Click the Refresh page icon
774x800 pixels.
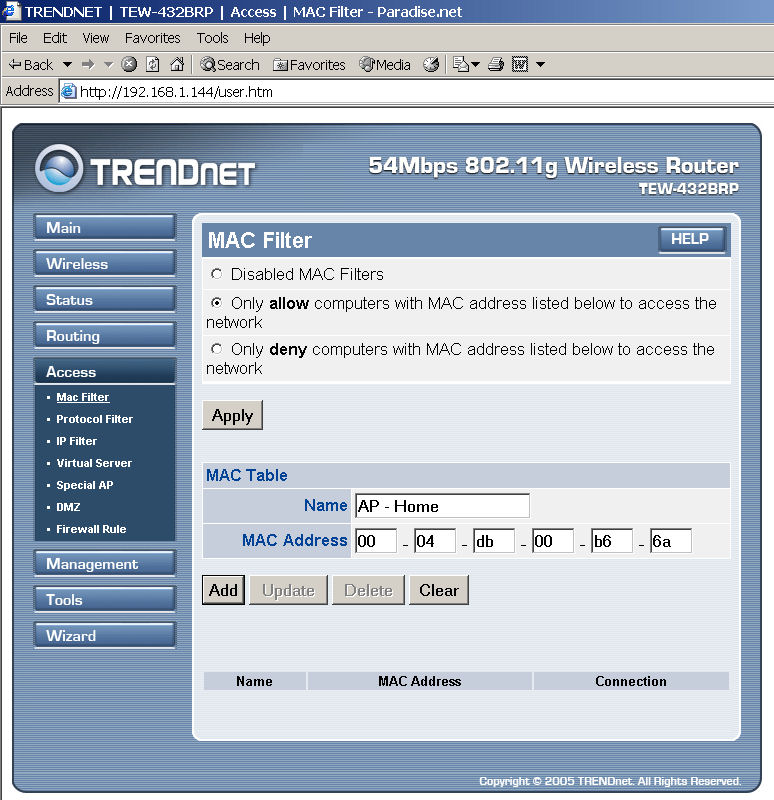[x=153, y=64]
